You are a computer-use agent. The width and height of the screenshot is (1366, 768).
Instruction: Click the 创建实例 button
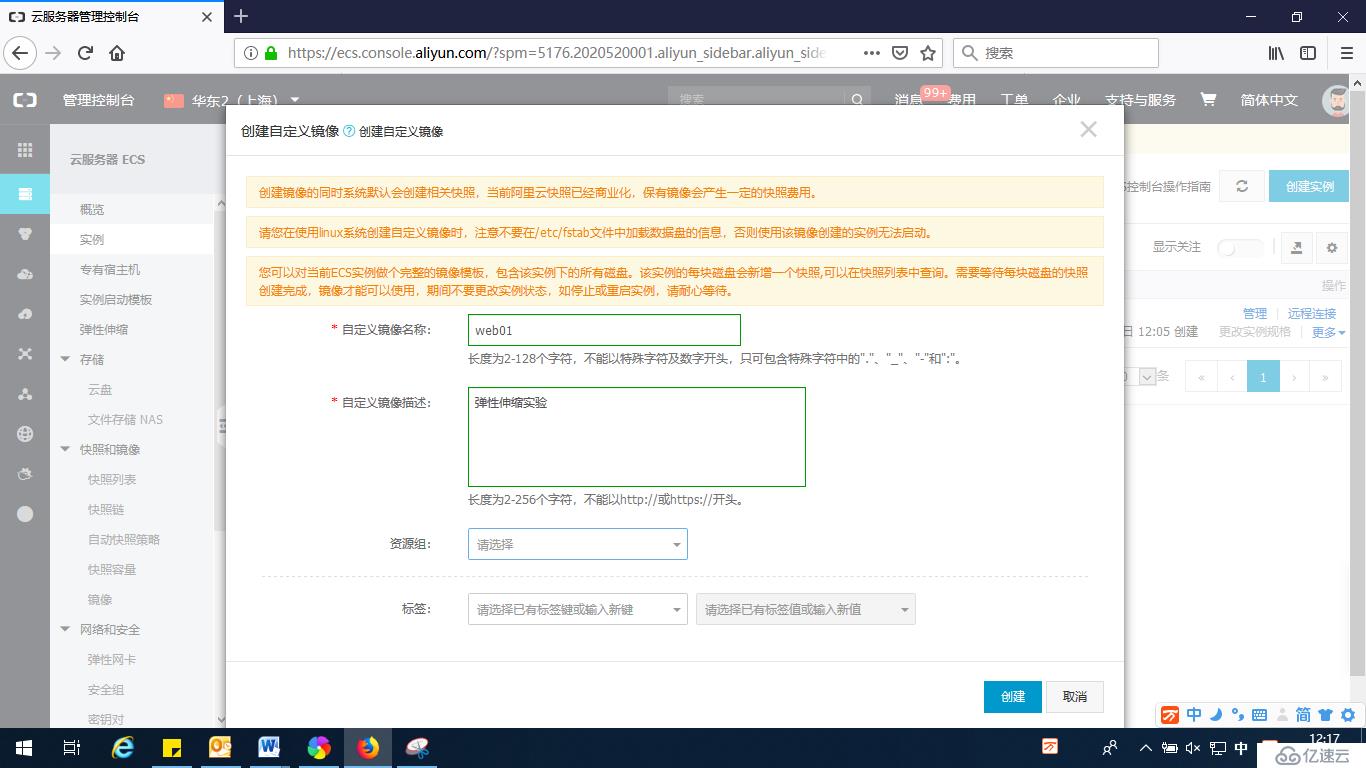coord(1309,186)
